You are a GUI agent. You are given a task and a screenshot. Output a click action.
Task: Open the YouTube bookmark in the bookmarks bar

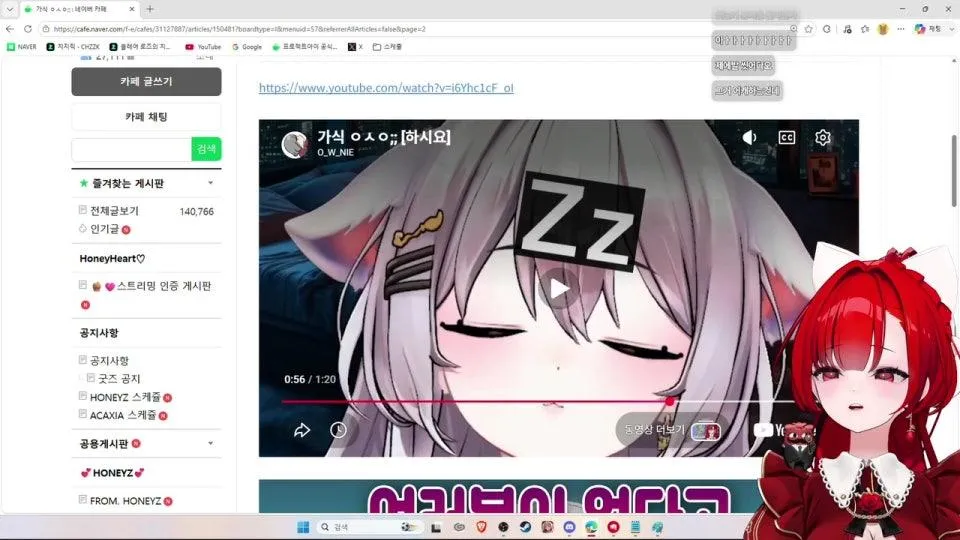point(203,47)
